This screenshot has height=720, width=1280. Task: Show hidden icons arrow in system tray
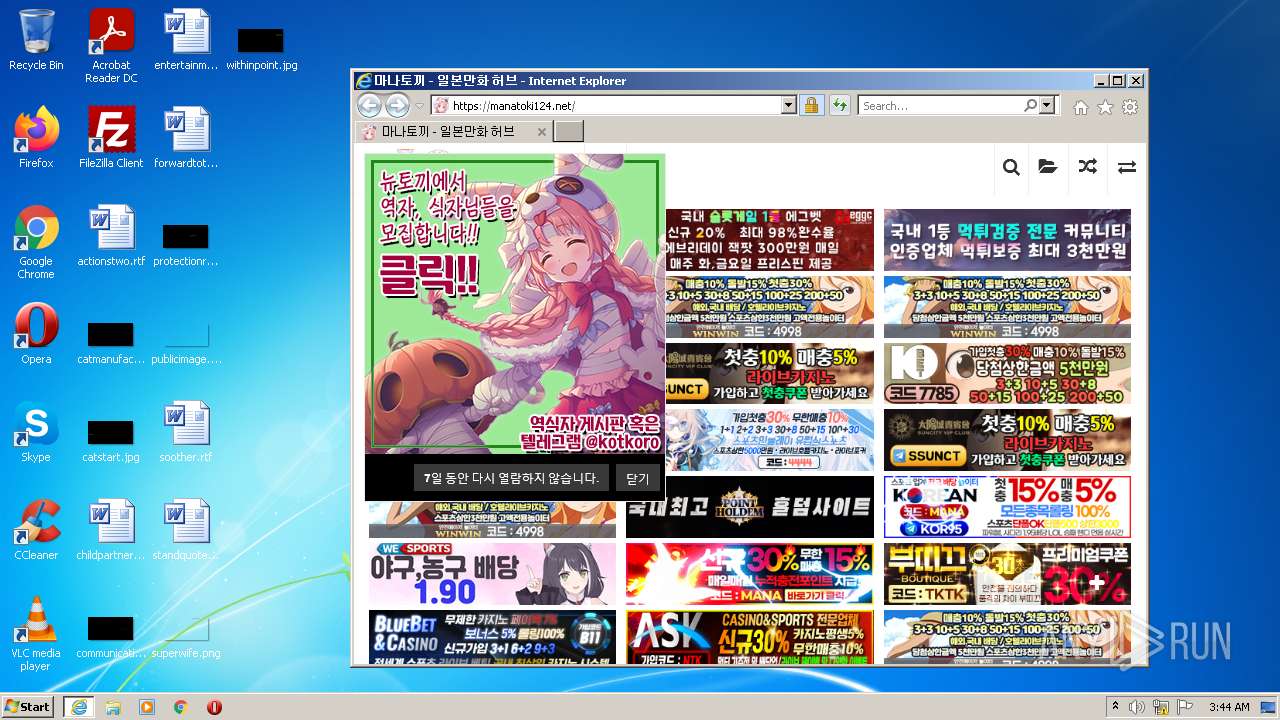click(x=1116, y=707)
